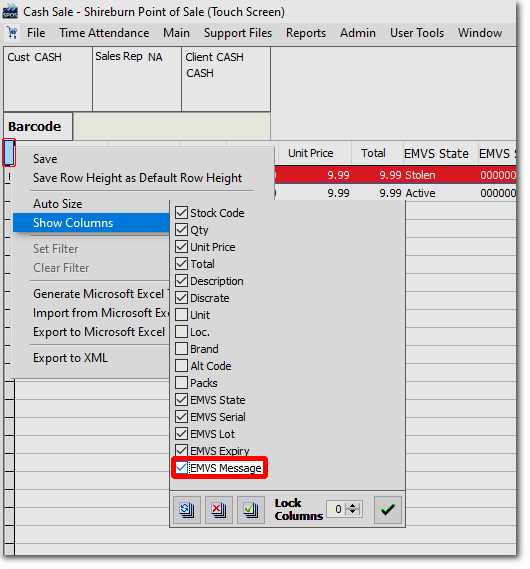
Task: Decrease the Lock Columns value with the down arrow
Action: [x=352, y=512]
